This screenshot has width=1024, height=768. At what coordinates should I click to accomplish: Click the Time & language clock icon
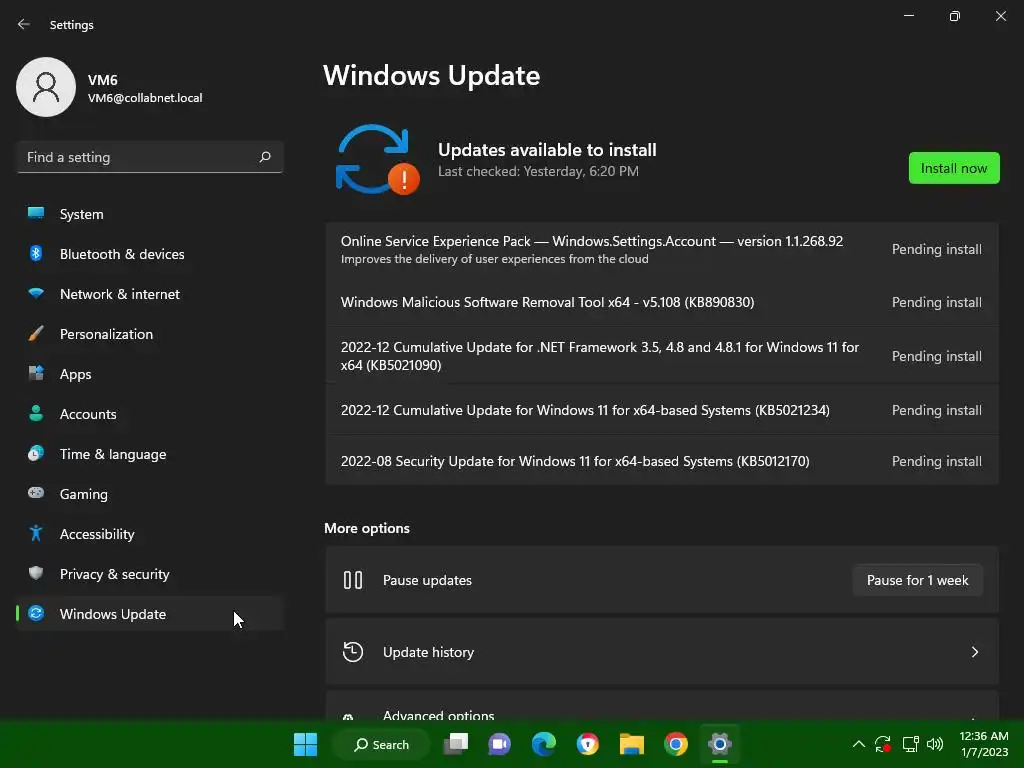36,453
